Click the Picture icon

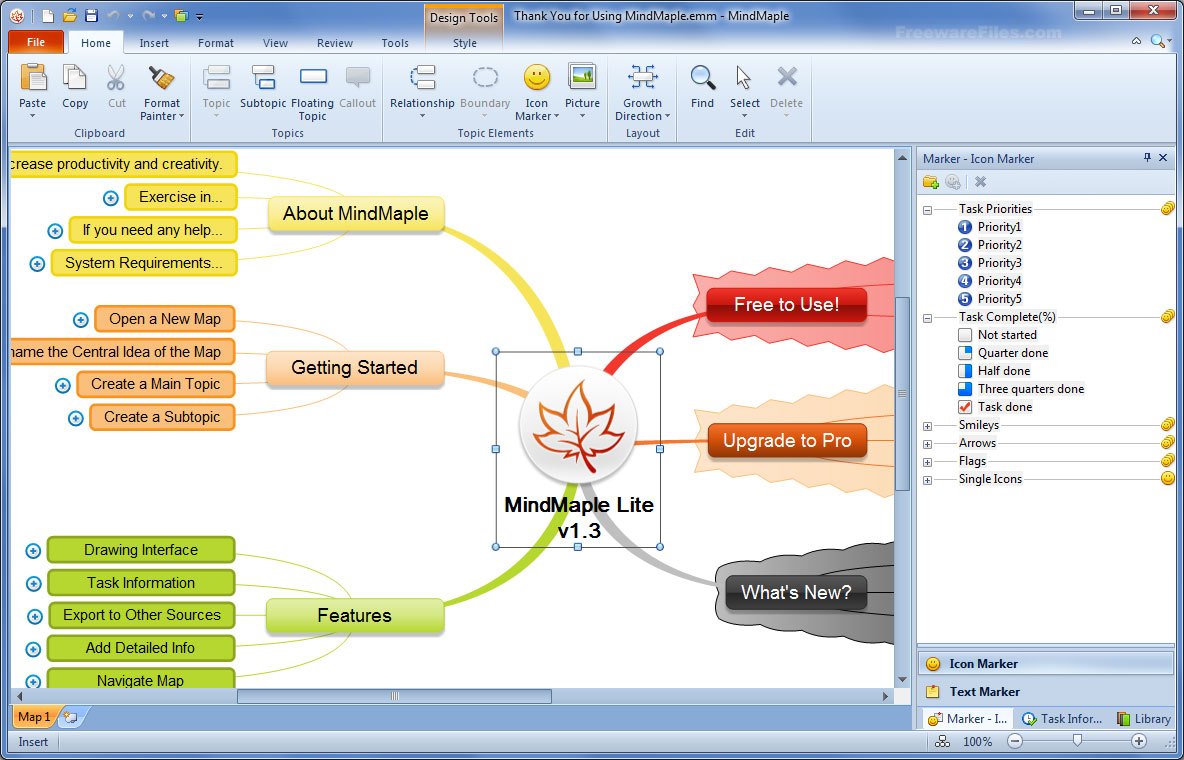(582, 76)
